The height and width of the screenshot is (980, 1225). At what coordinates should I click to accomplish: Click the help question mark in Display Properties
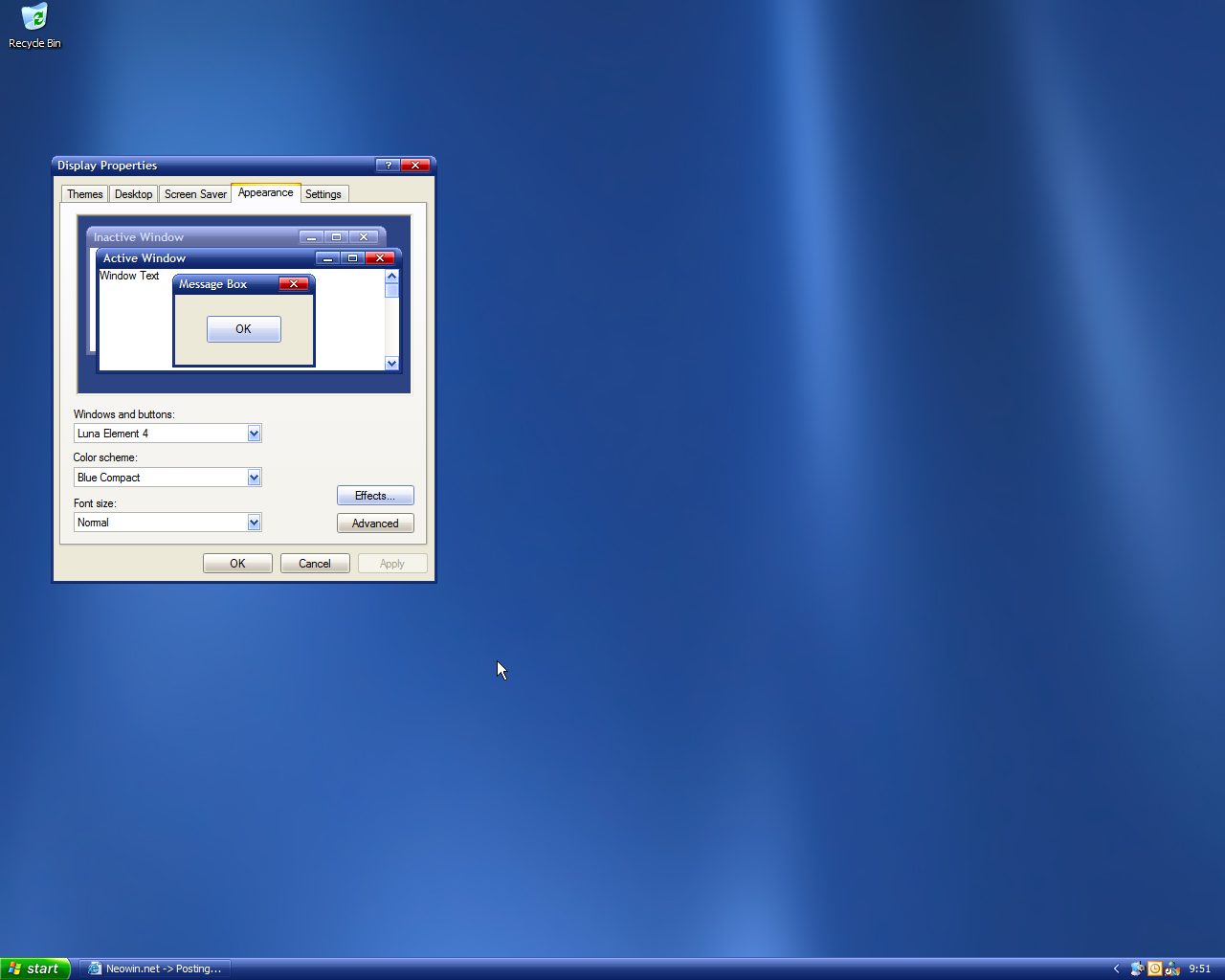point(388,165)
